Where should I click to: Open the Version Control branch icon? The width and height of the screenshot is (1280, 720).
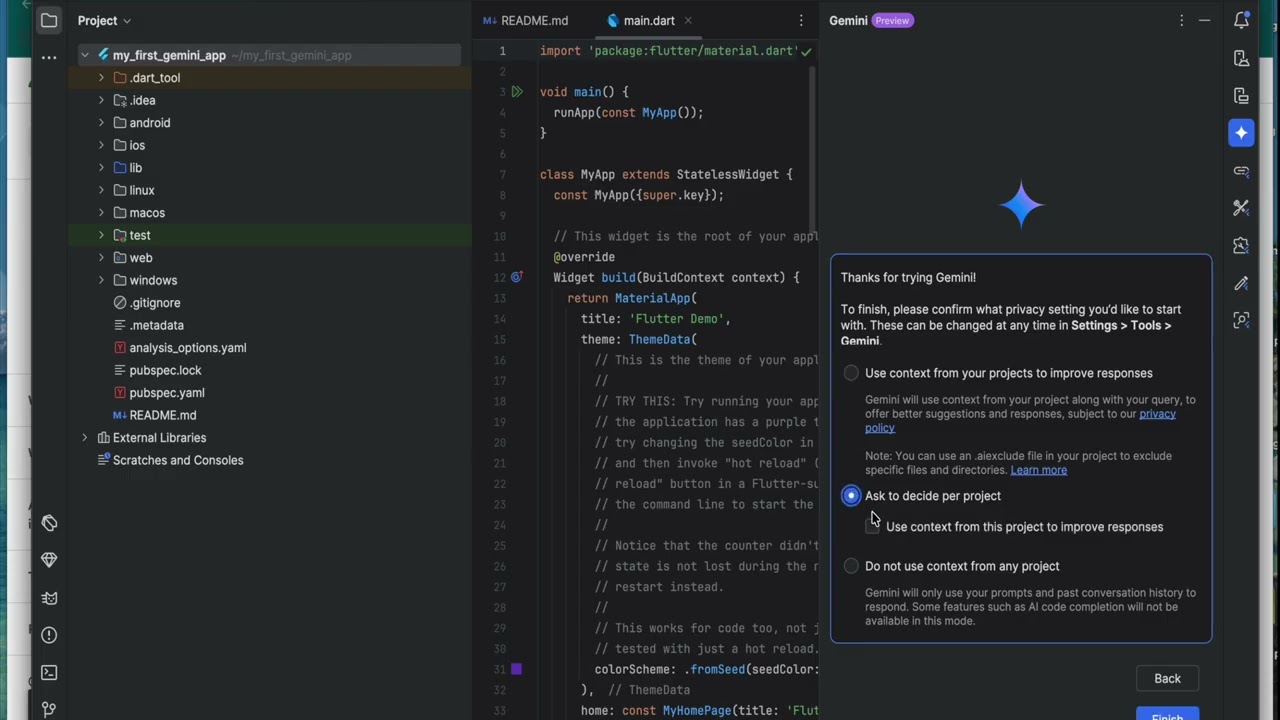point(49,710)
